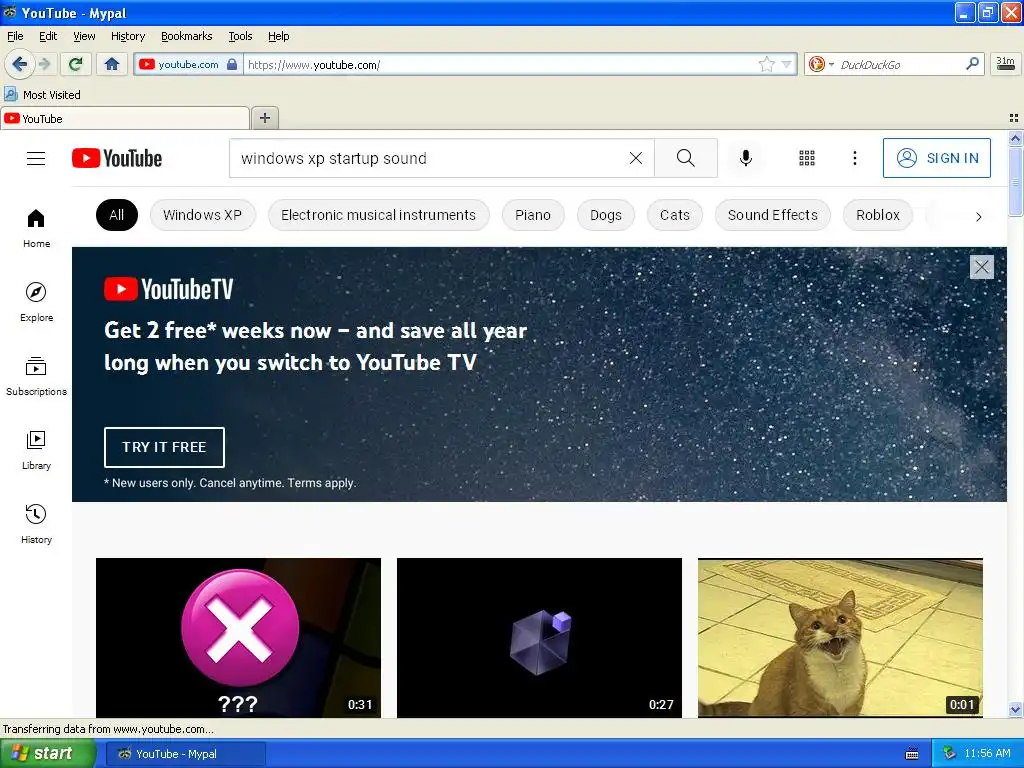Click the site identity lock icon
This screenshot has width=1024, height=768.
[x=232, y=64]
